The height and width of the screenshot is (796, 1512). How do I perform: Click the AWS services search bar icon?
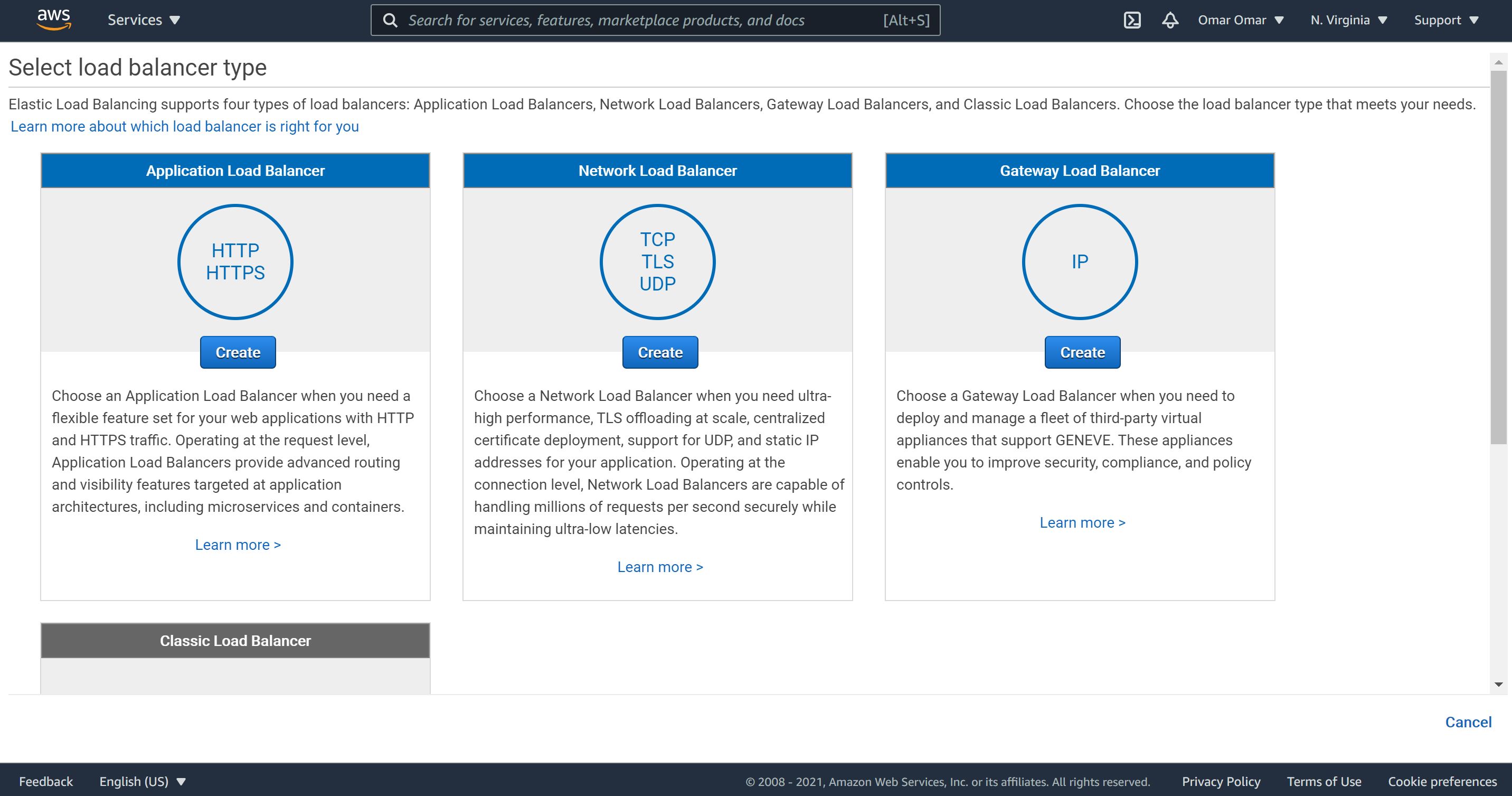[391, 19]
